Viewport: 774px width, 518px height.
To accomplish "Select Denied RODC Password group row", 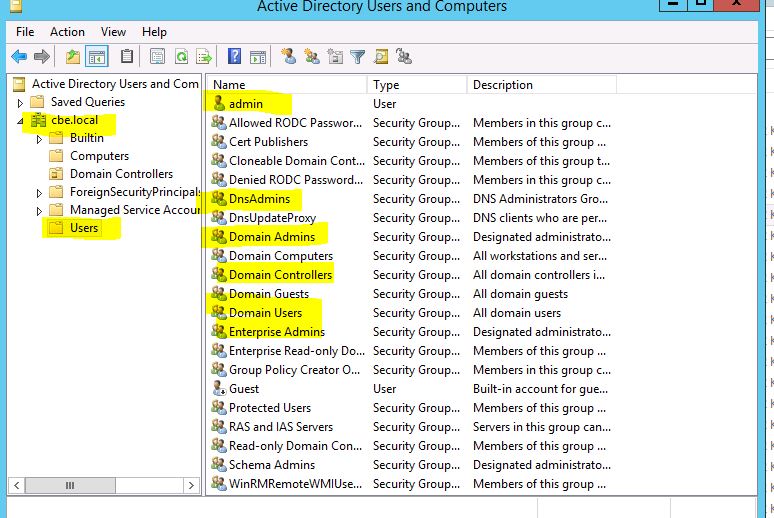I will click(412, 180).
